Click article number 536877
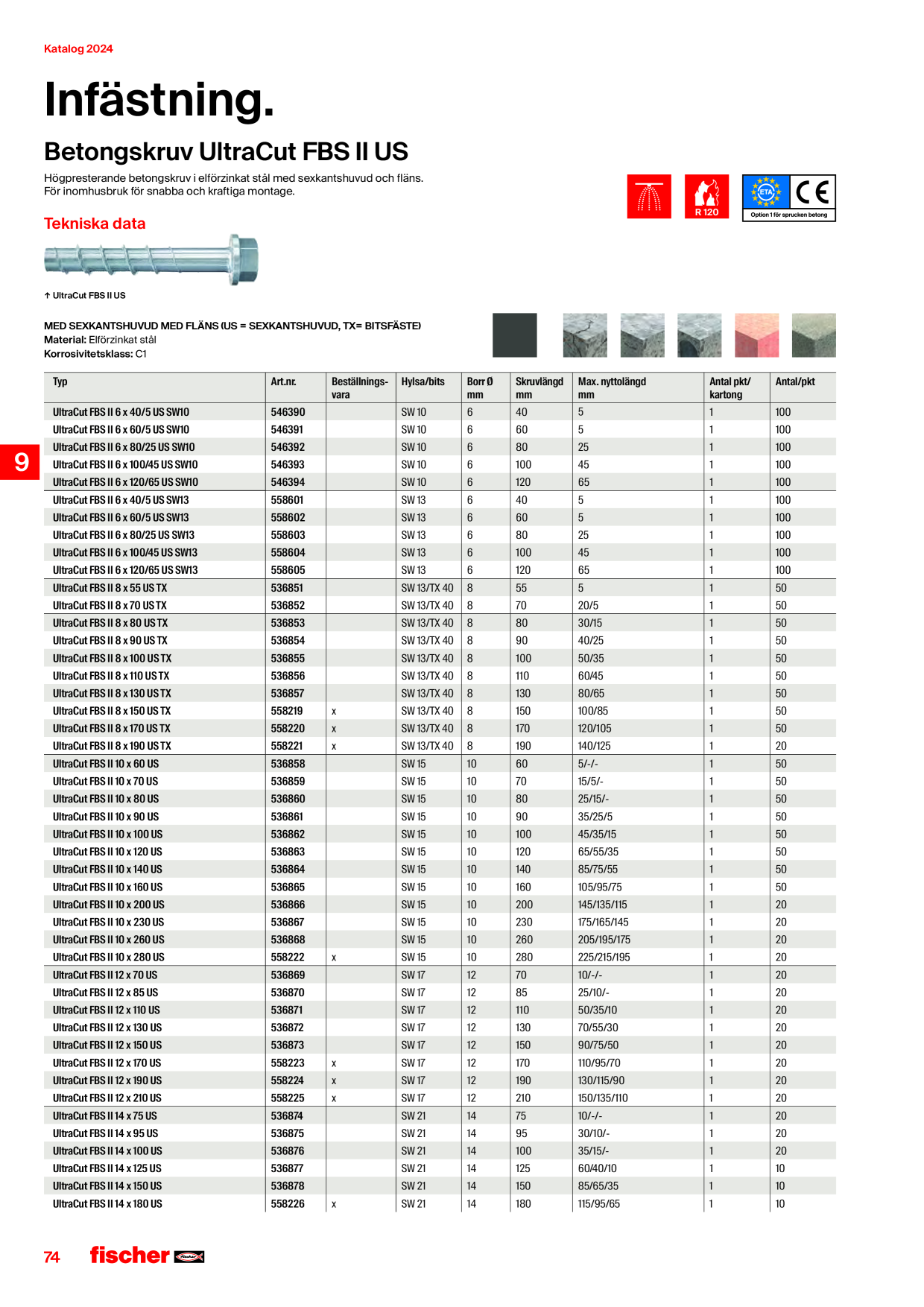 (288, 1168)
